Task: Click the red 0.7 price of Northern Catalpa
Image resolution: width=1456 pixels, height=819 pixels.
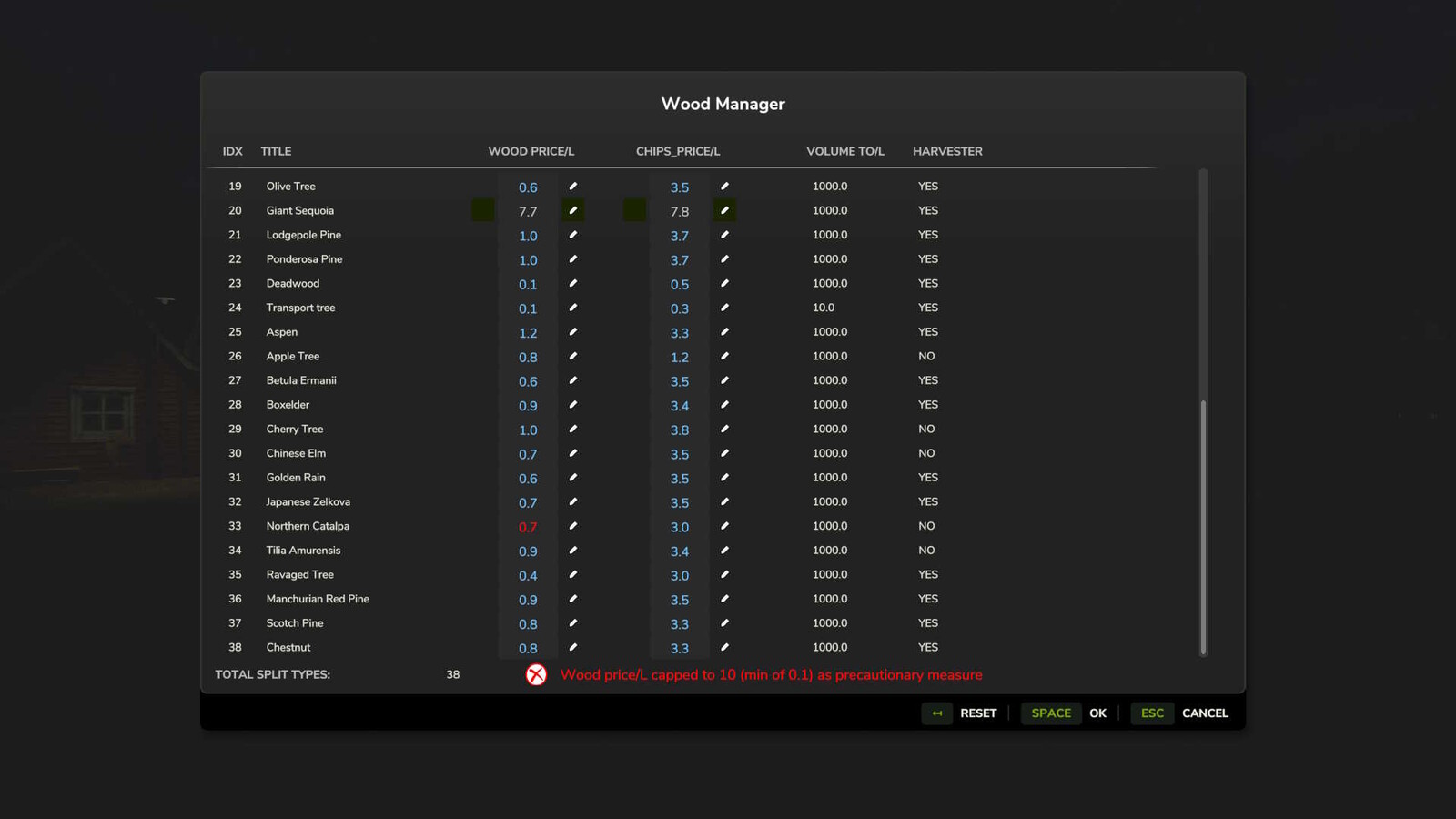Action: pos(528,527)
